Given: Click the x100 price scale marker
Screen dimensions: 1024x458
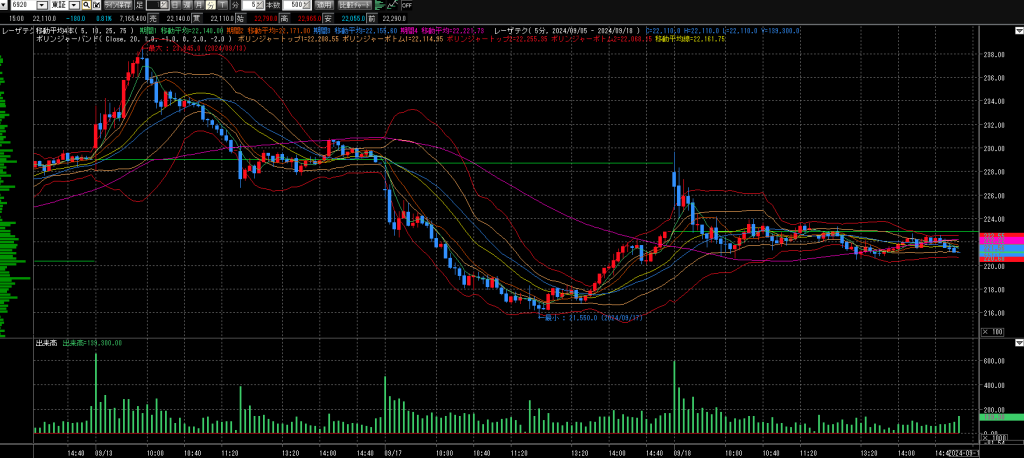Looking at the screenshot, I should click(992, 330).
